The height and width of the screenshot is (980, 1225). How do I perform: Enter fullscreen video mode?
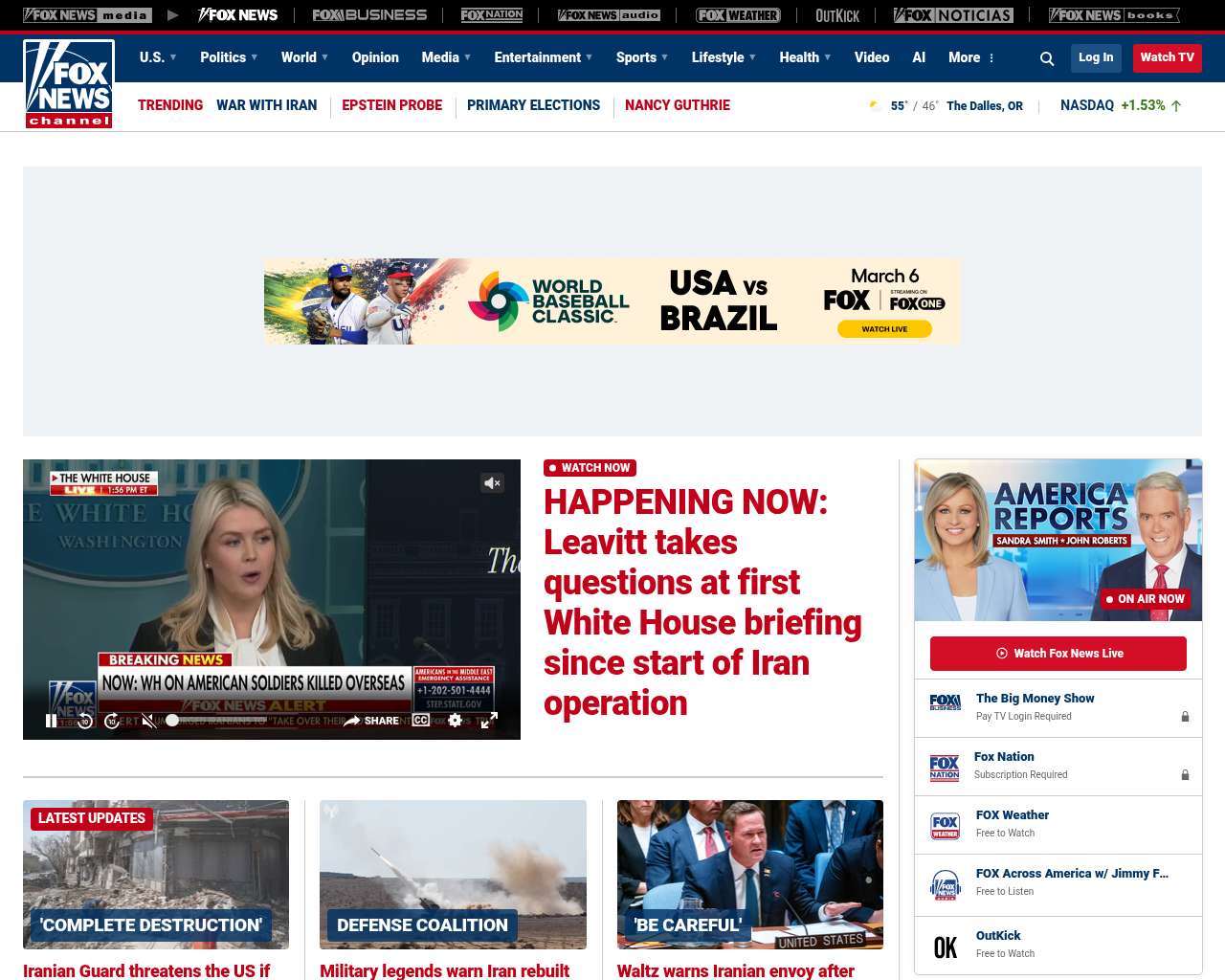click(x=489, y=720)
